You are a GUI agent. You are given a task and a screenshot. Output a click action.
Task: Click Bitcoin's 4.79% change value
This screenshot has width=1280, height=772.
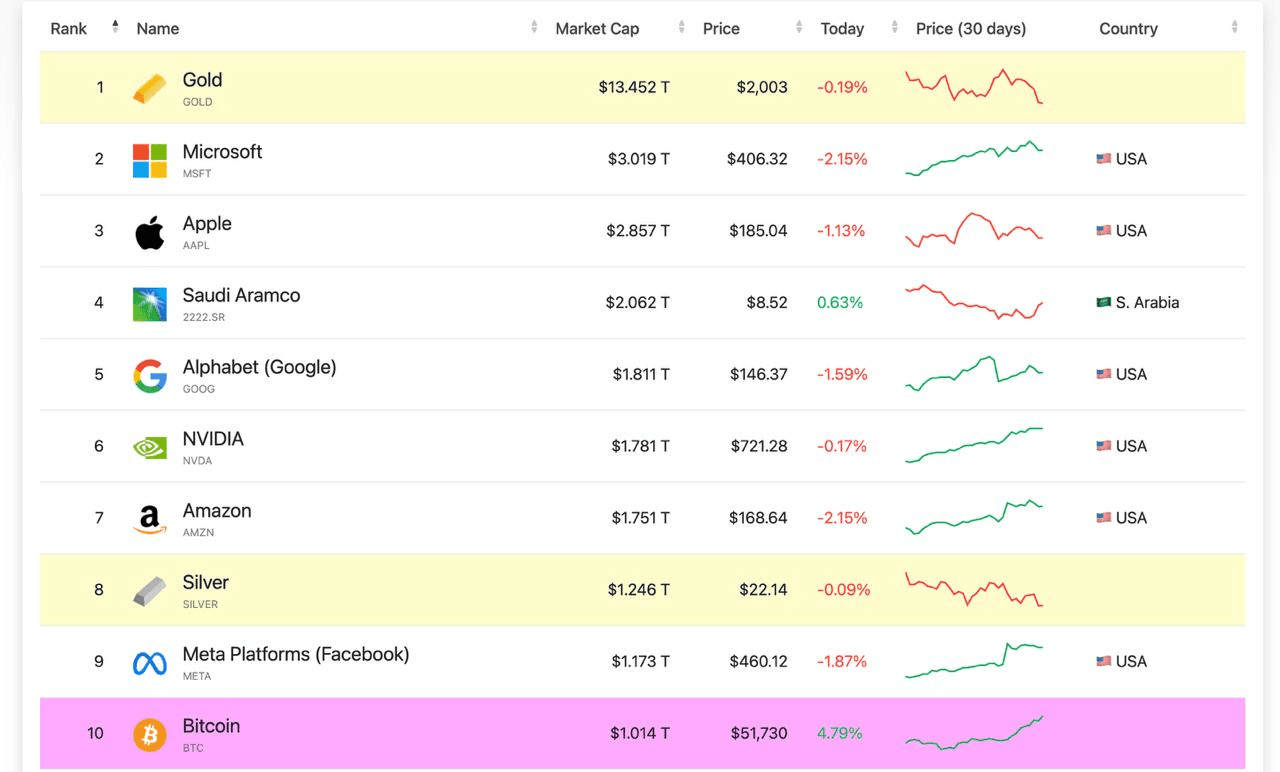pyautogui.click(x=839, y=734)
